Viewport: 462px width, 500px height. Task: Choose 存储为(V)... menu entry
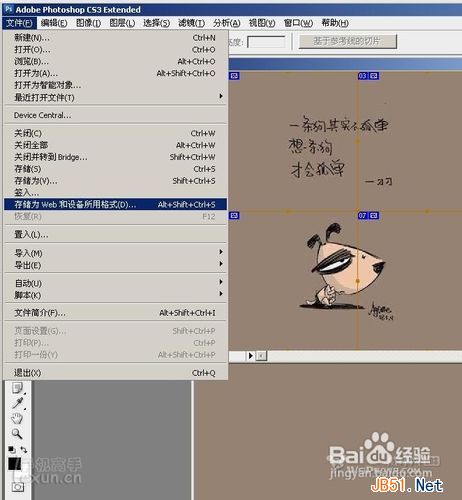(115, 181)
